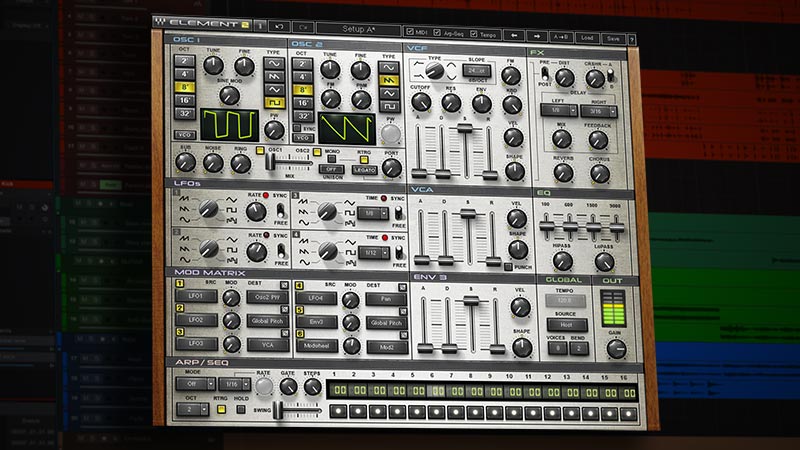The image size is (800, 450).
Task: Click the VCF CUTOFF knob
Action: (421, 102)
